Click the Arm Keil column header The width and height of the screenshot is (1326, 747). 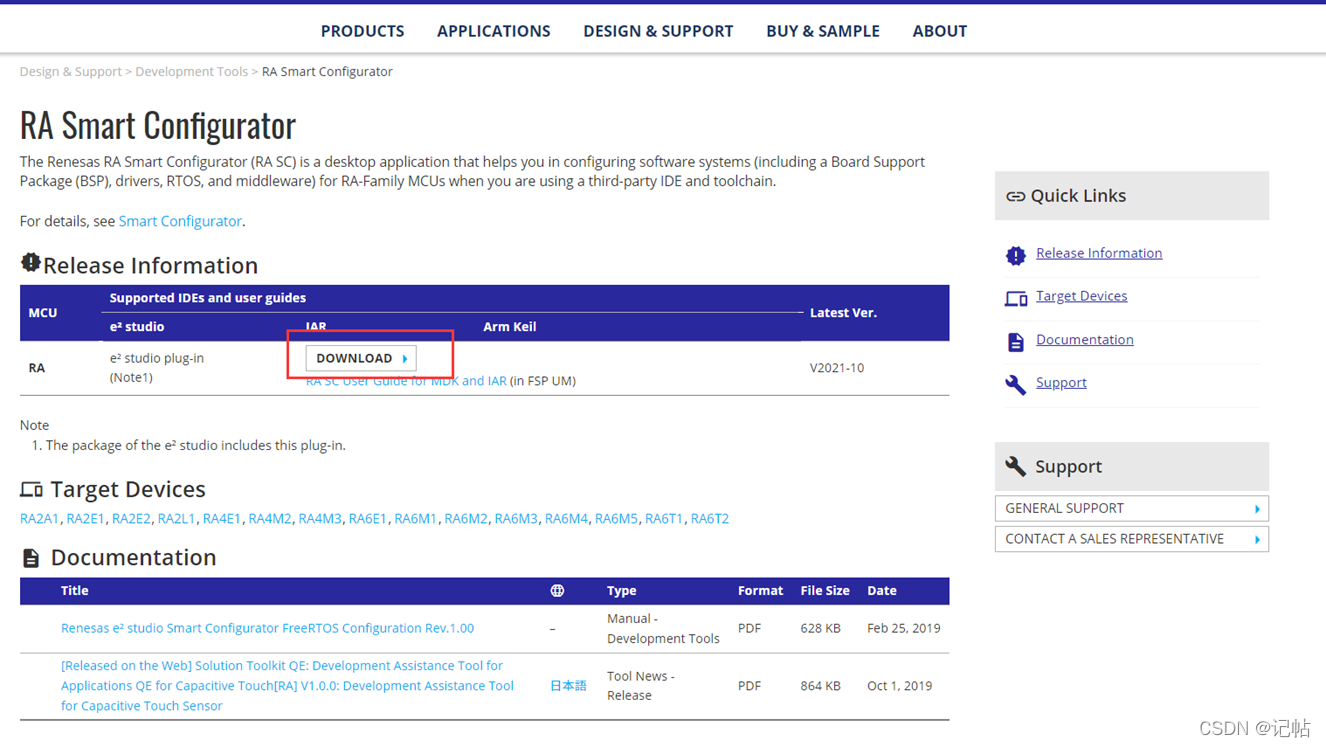coord(510,327)
